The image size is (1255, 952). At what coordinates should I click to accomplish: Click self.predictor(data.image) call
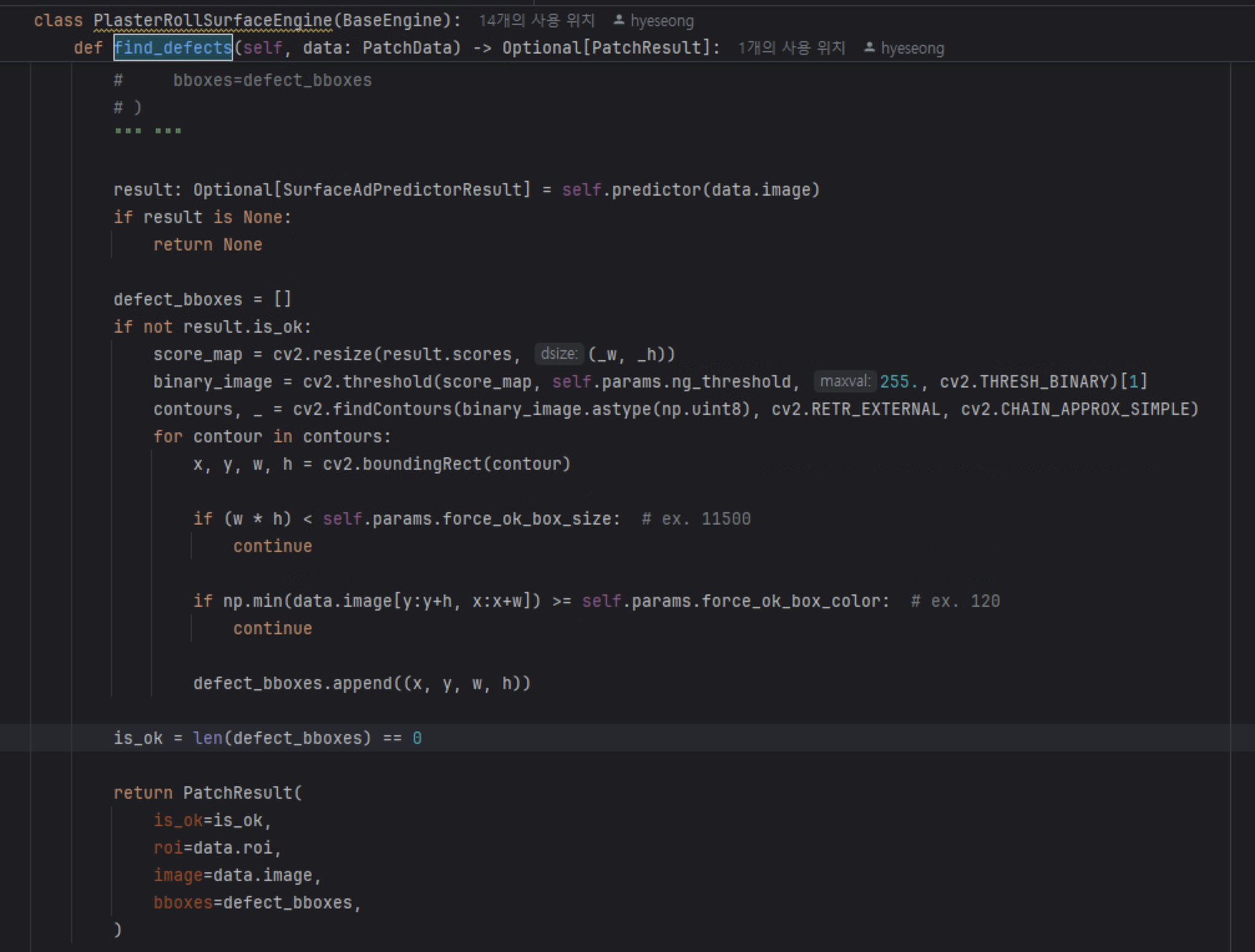(x=691, y=190)
